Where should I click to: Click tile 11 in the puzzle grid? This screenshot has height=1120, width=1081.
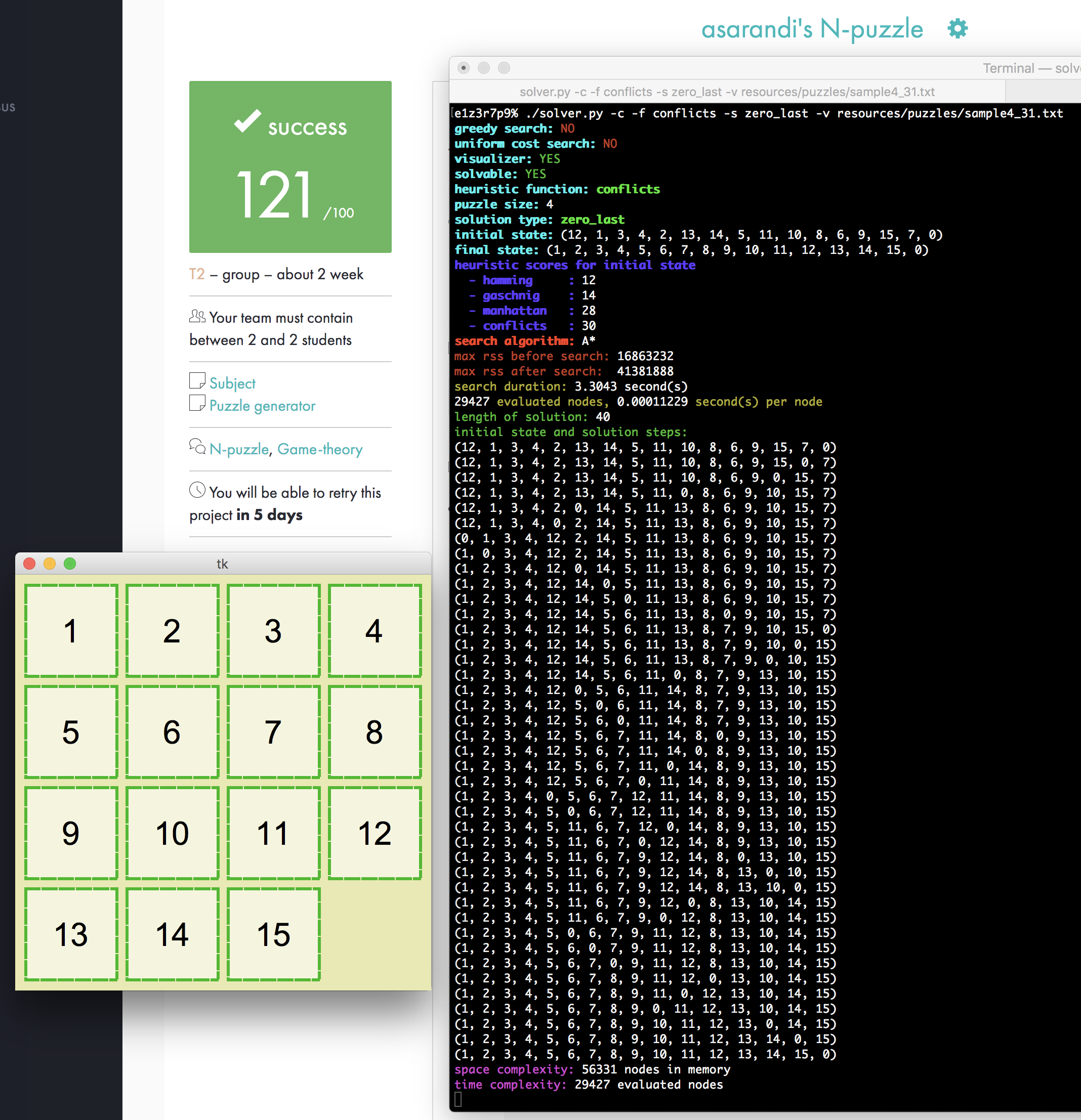(273, 833)
